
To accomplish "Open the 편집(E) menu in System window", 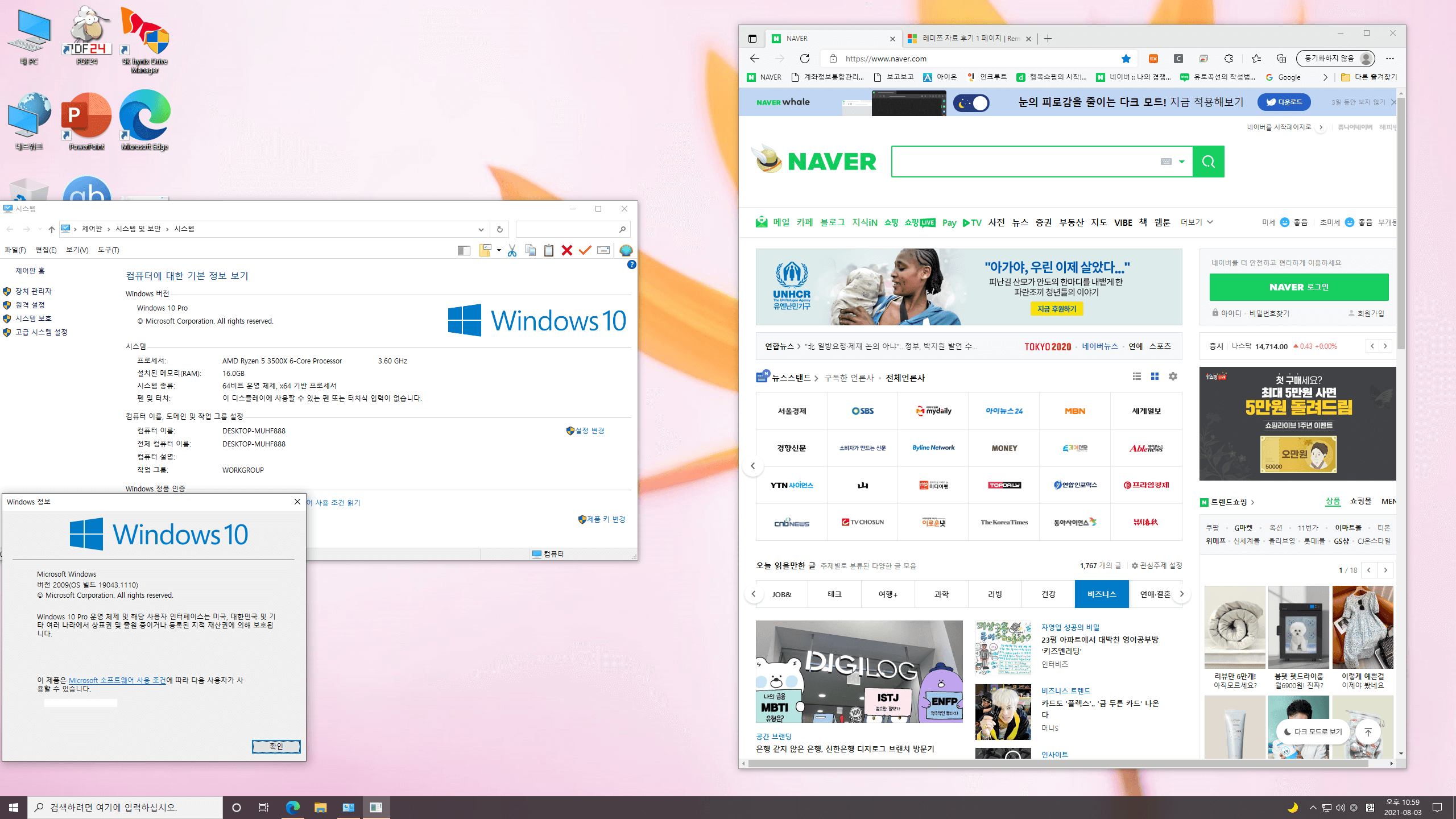I will (x=45, y=250).
